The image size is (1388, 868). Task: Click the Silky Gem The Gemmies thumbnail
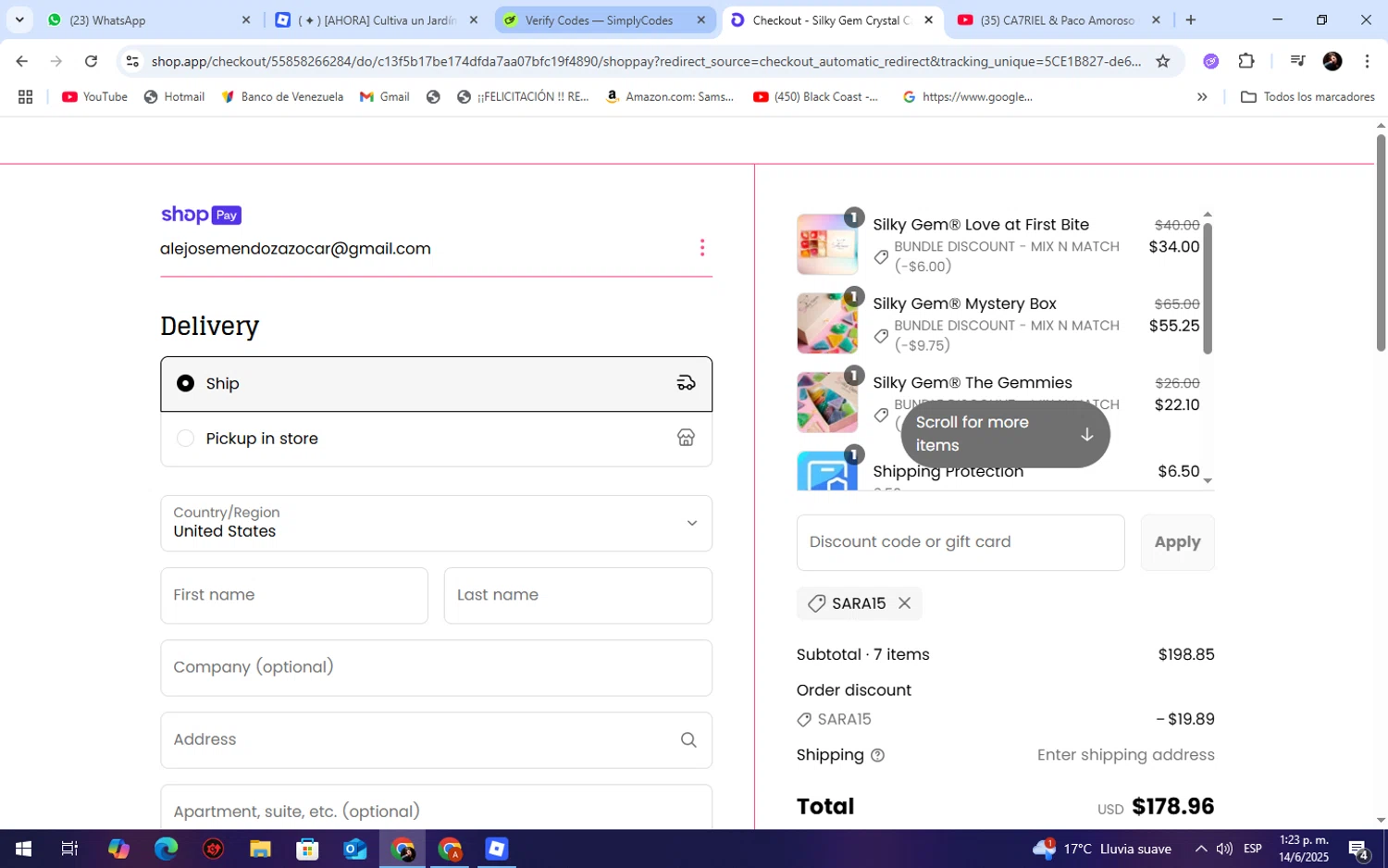point(827,403)
